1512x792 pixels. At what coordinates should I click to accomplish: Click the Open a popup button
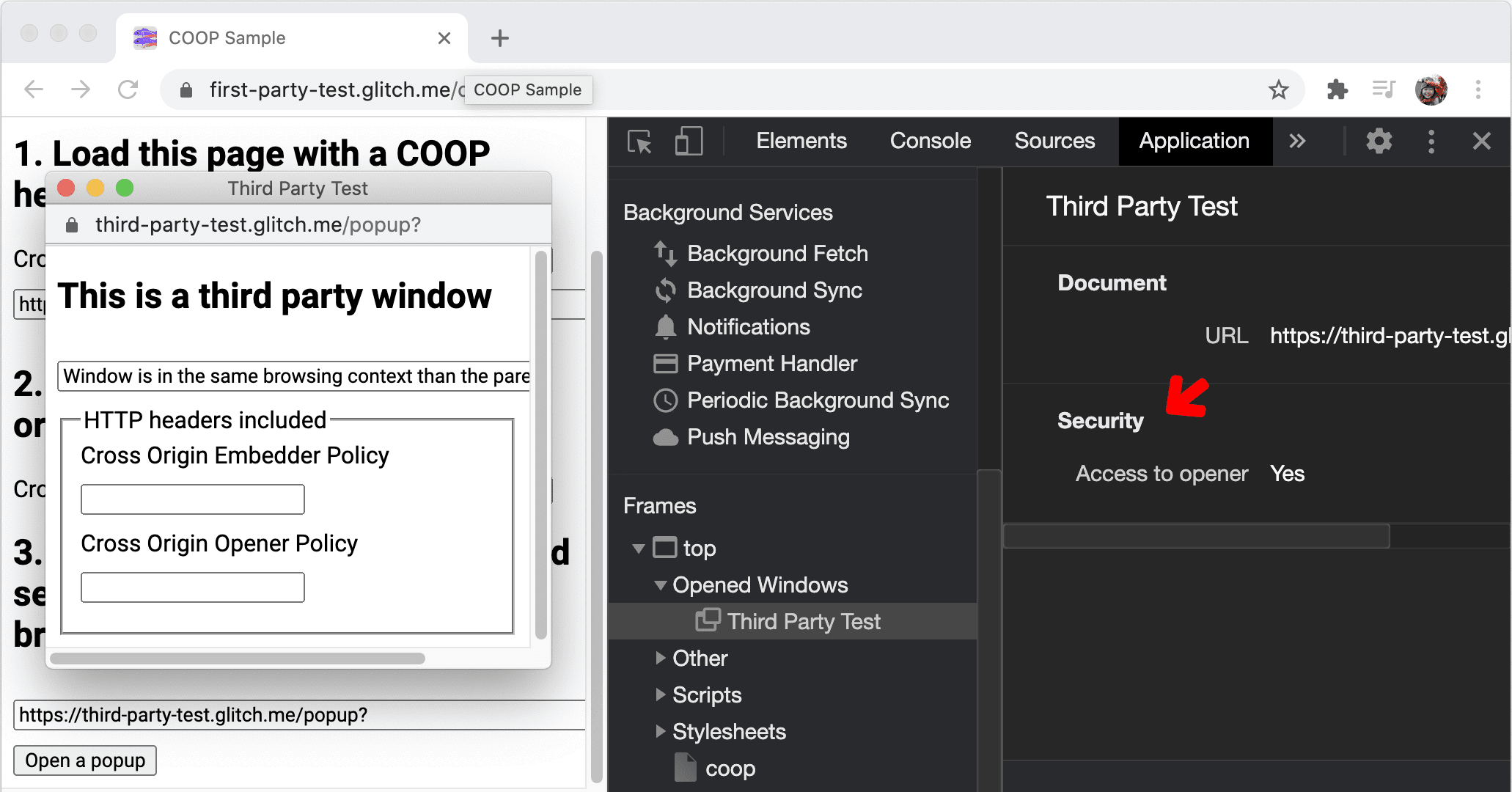tap(85, 758)
